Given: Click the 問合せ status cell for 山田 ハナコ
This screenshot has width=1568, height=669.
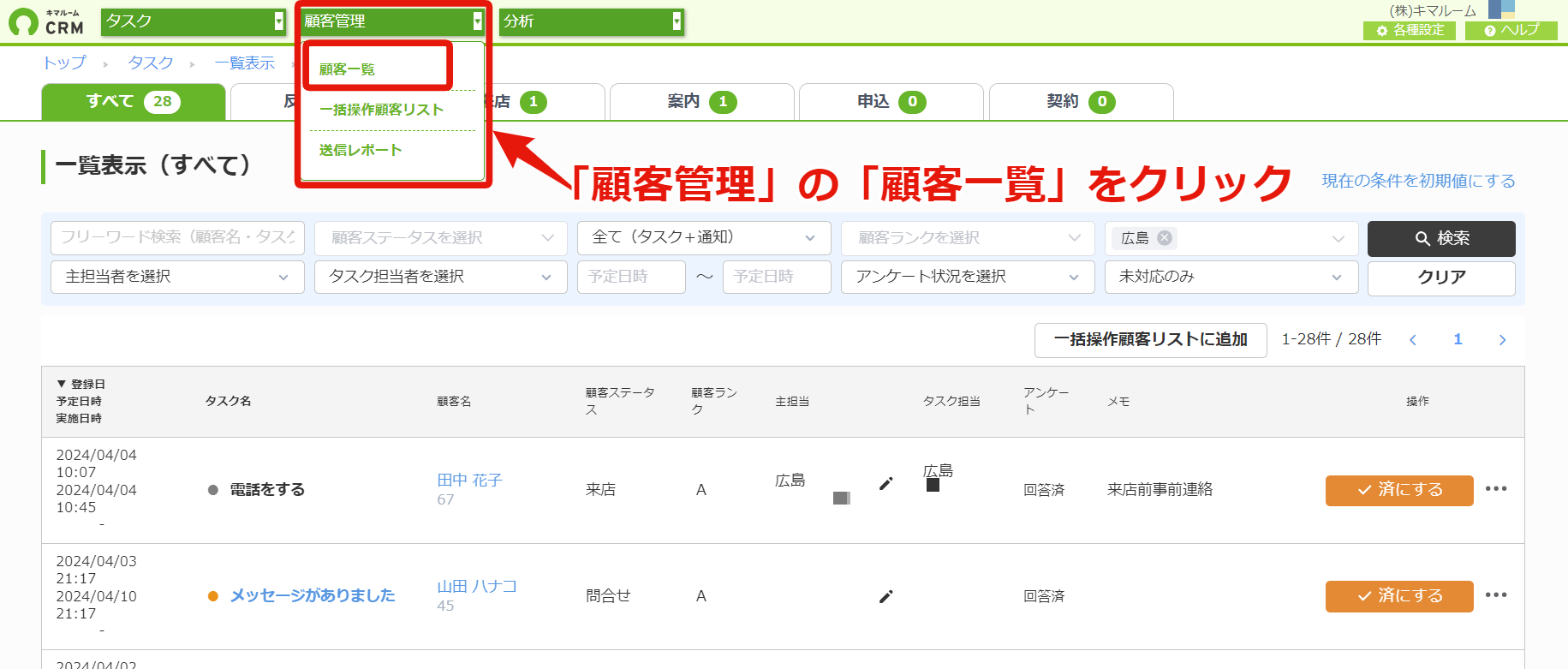Looking at the screenshot, I should 608,596.
